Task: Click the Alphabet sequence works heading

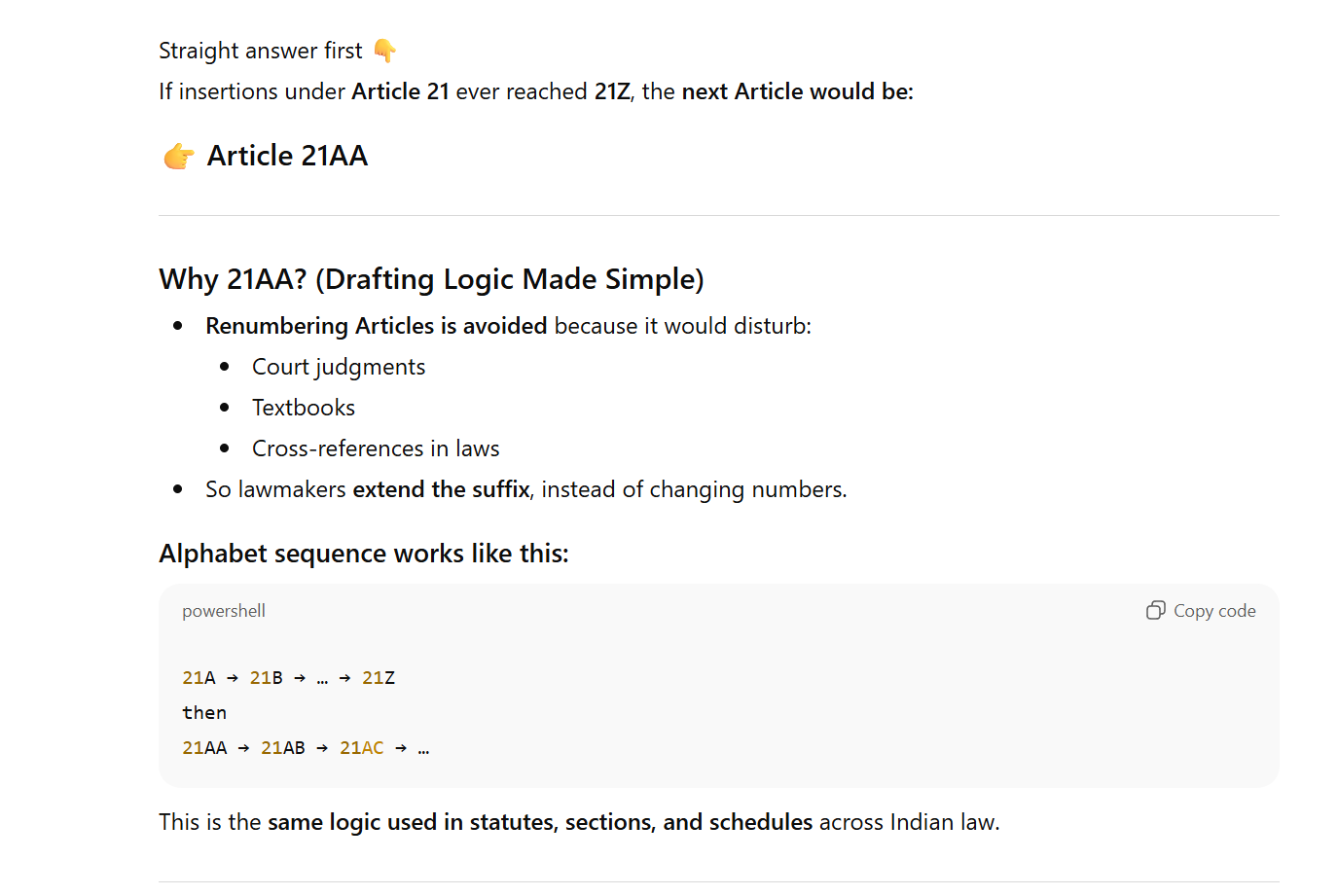Action: coord(363,554)
